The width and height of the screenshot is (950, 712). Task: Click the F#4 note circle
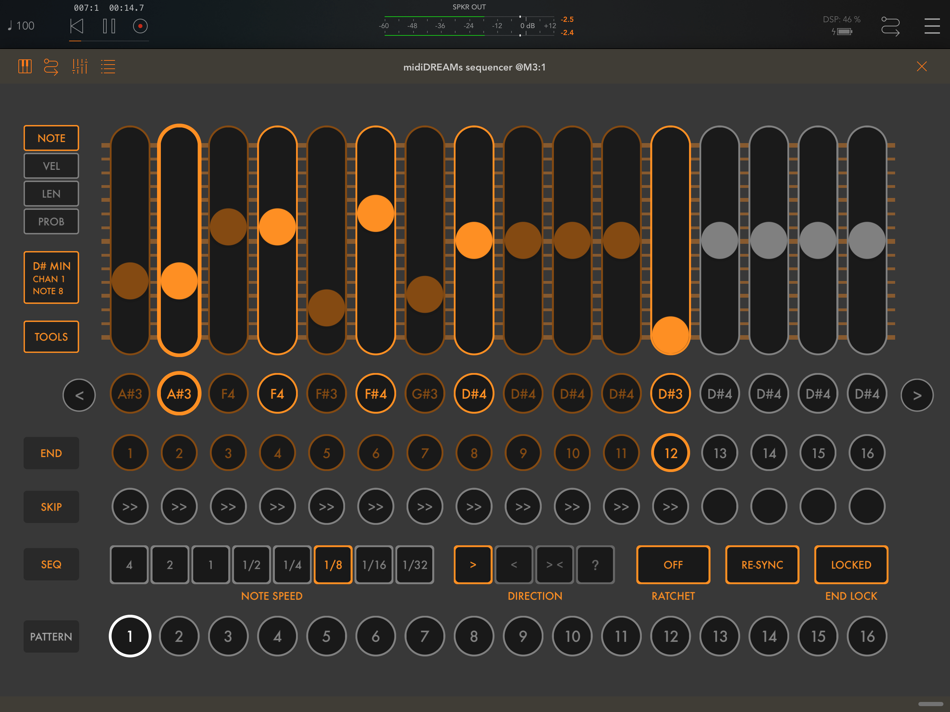point(376,394)
